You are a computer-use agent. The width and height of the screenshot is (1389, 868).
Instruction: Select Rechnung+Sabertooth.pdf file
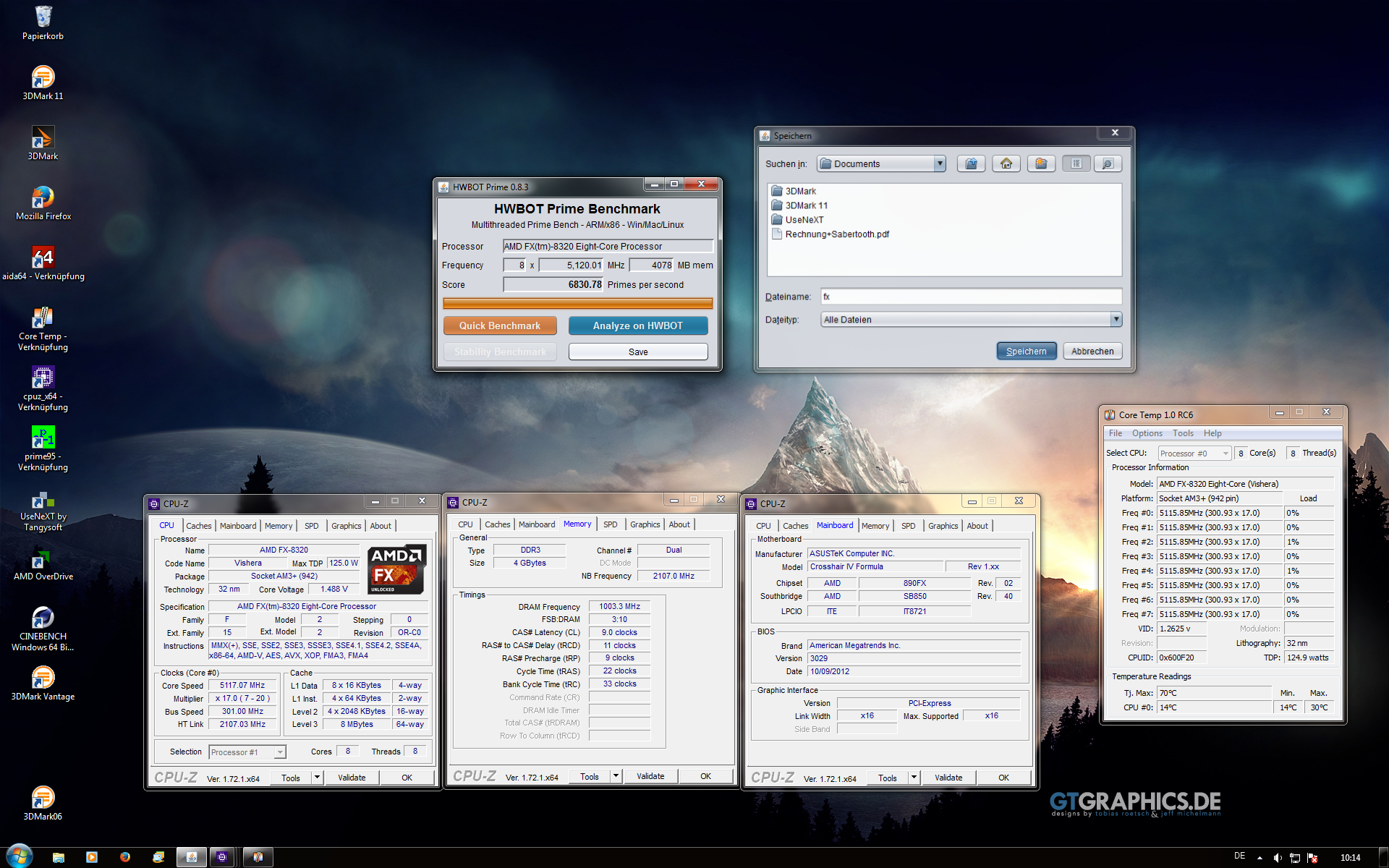point(831,234)
